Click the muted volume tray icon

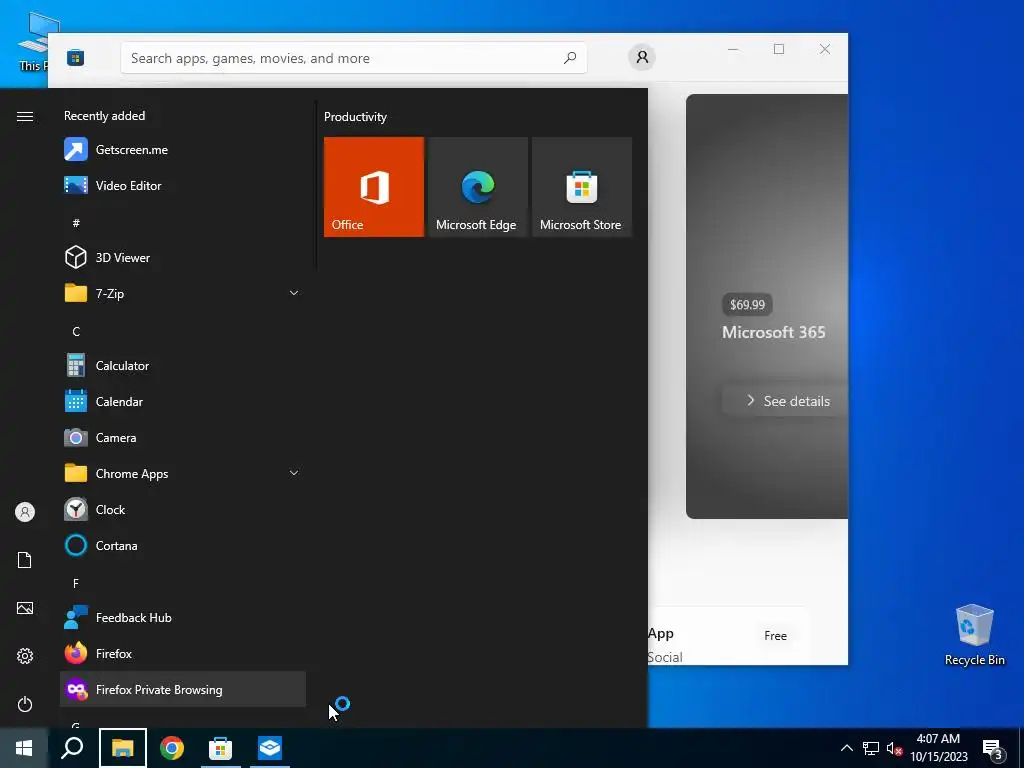pyautogui.click(x=894, y=748)
